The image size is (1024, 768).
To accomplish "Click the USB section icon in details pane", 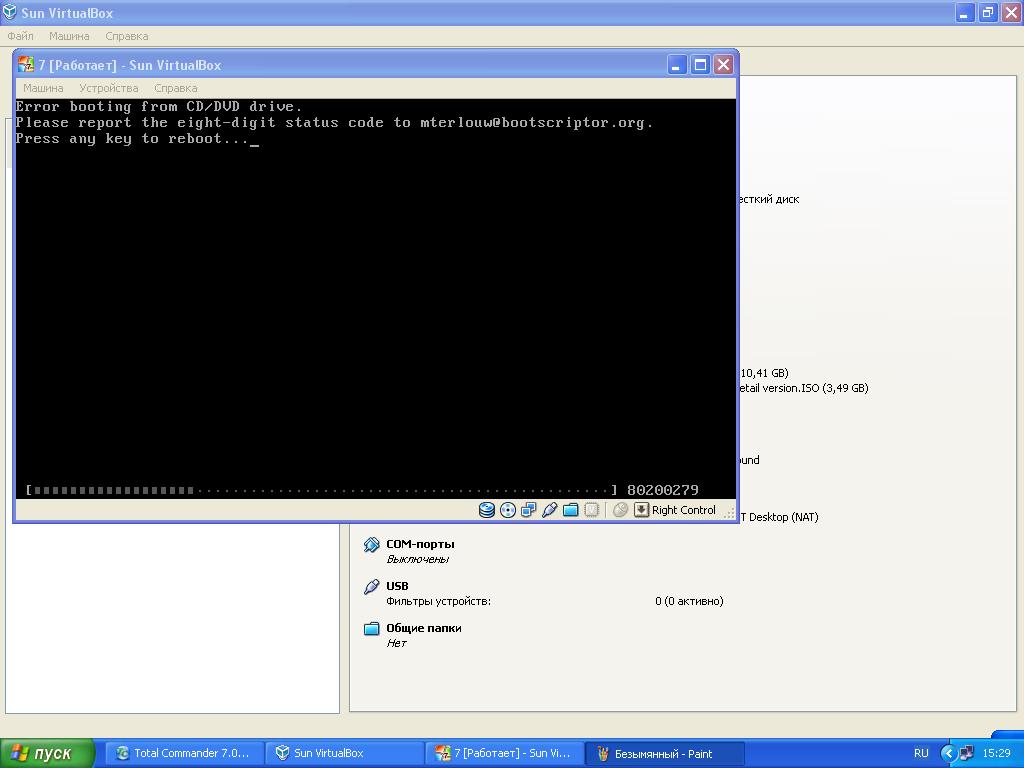I will (372, 586).
